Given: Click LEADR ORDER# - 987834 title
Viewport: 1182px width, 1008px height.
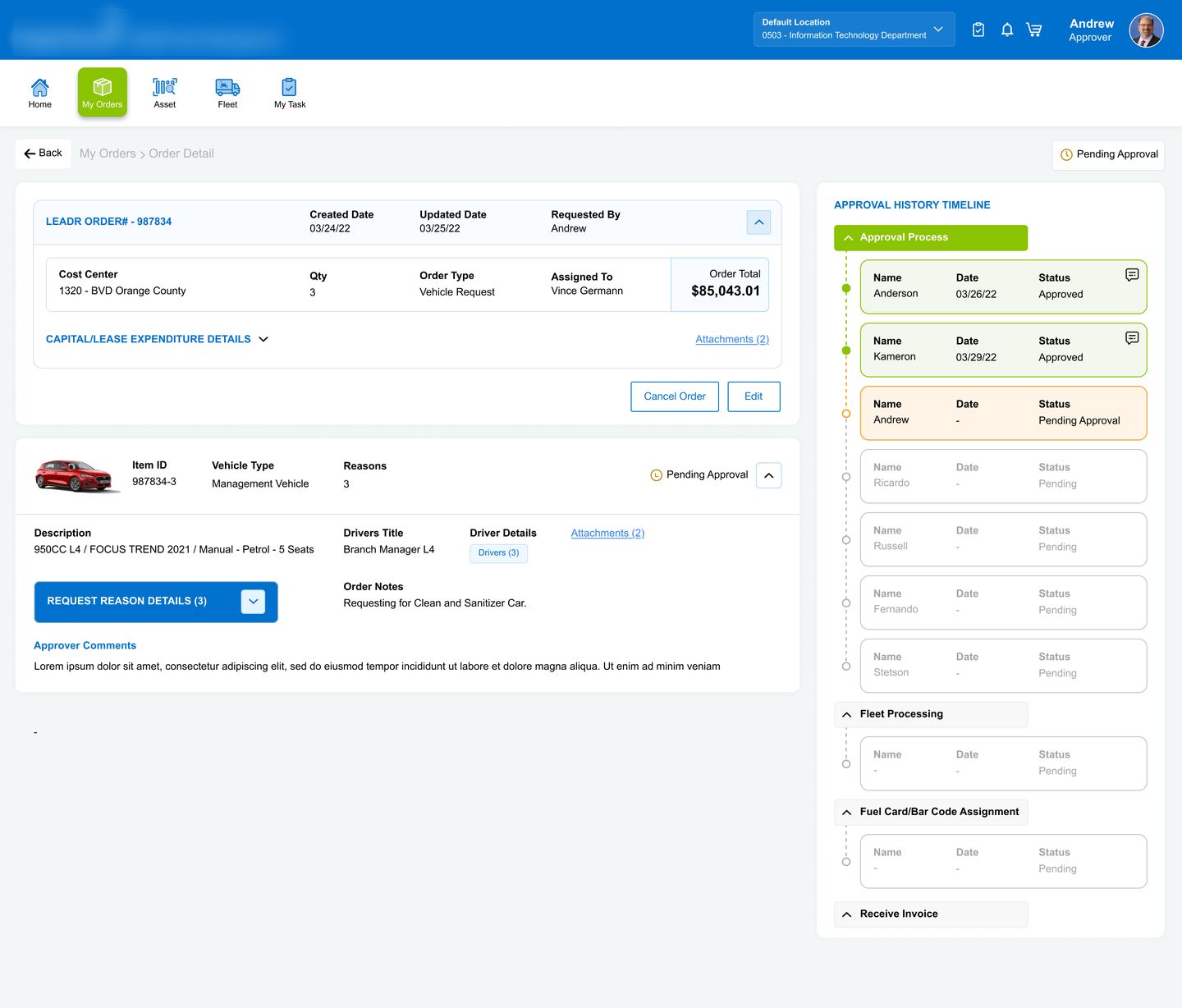Looking at the screenshot, I should pyautogui.click(x=108, y=222).
